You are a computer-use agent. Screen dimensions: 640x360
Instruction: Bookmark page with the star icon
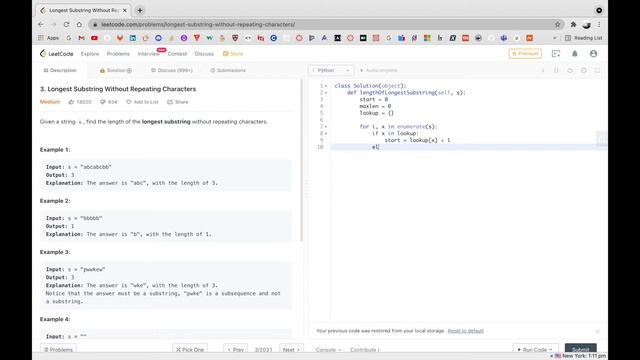[558, 24]
